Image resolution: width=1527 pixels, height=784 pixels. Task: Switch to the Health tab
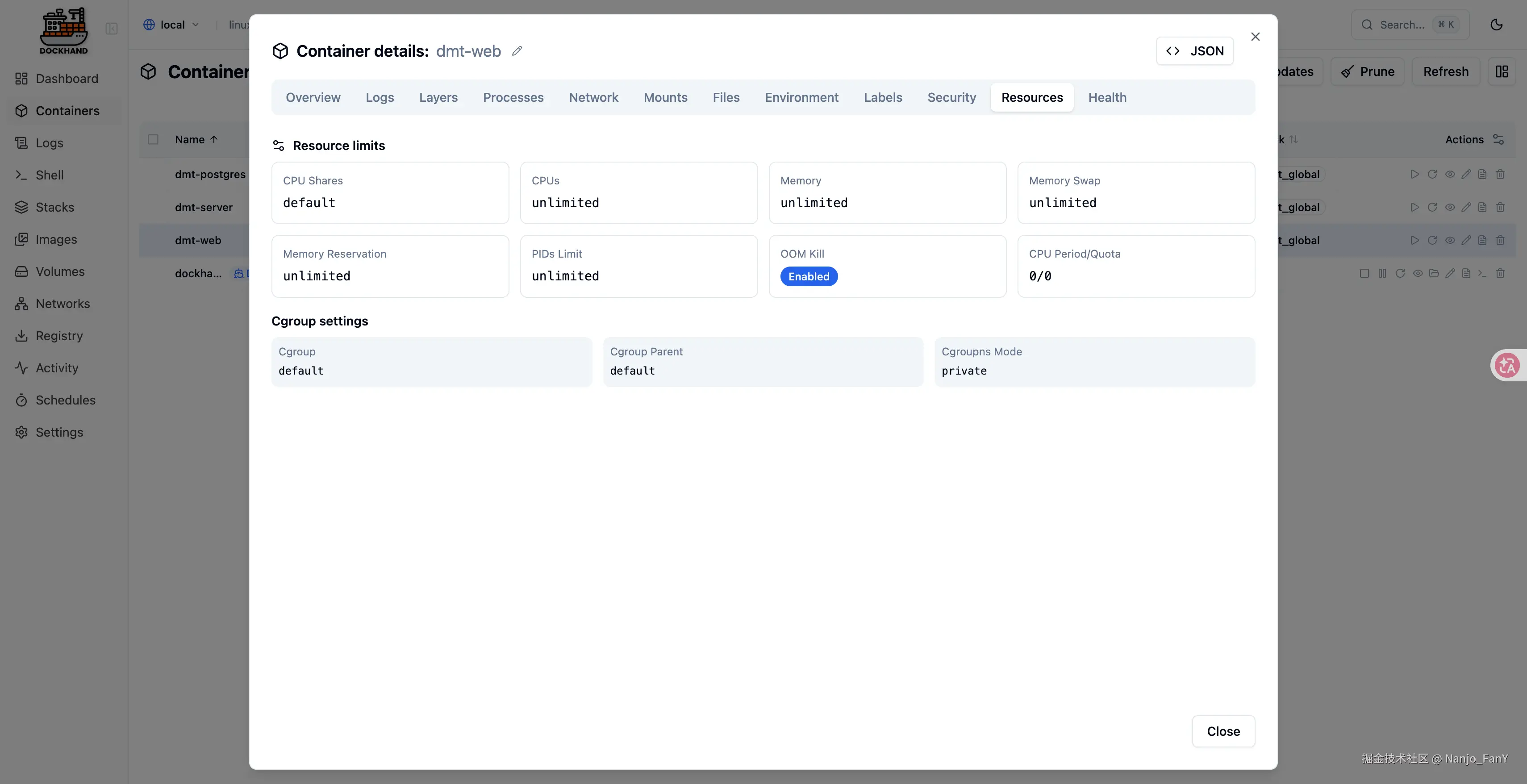(x=1107, y=97)
